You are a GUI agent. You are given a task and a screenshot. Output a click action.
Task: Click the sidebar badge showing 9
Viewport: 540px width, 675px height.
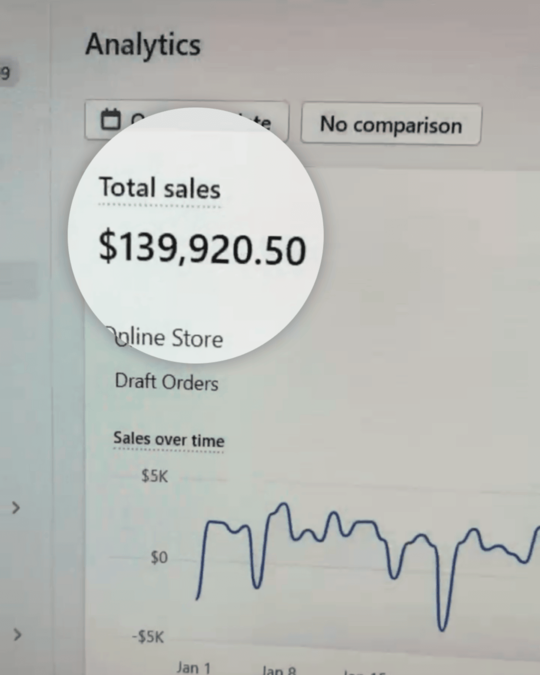pos(6,73)
